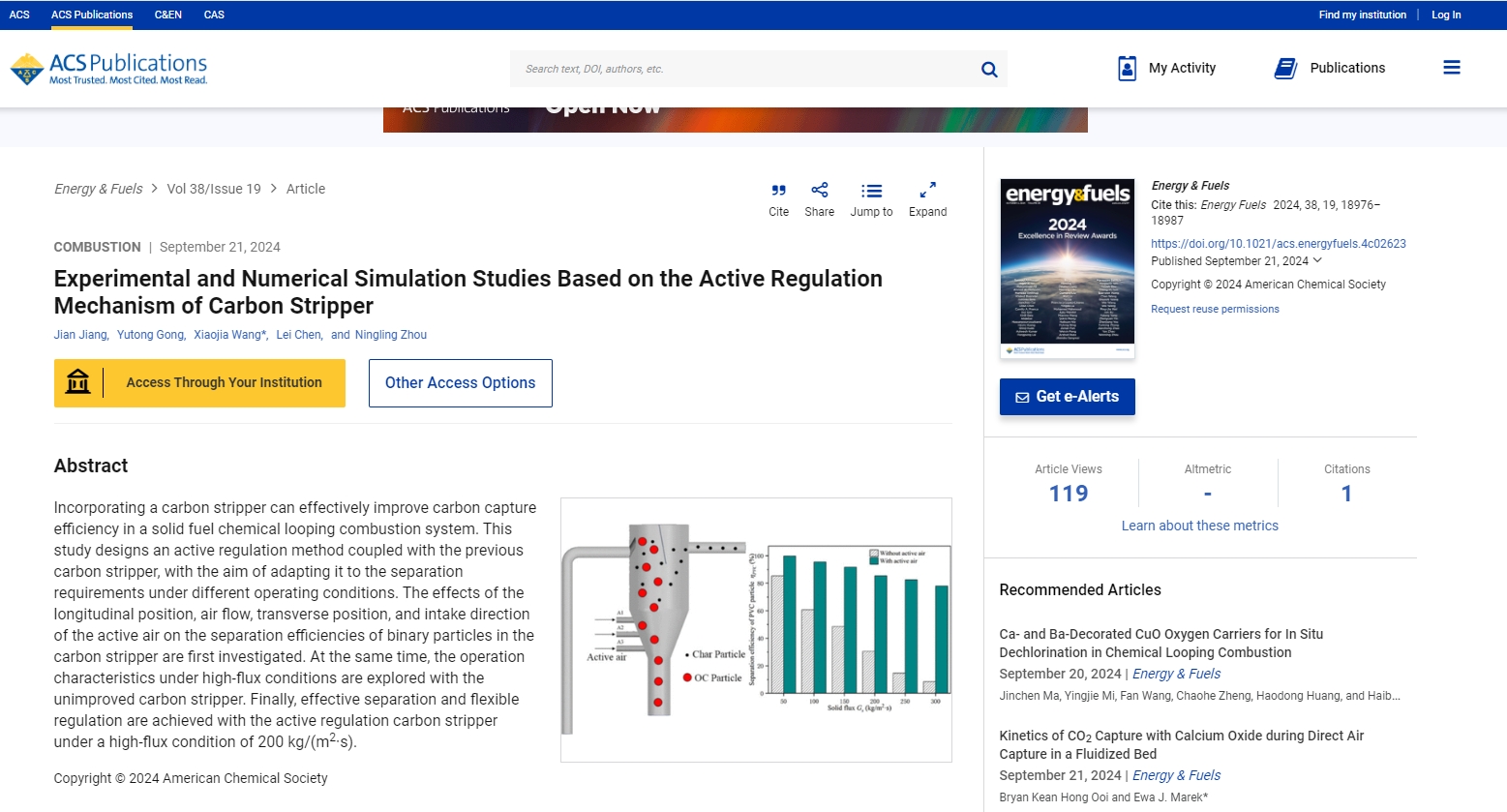Switch to the C&EN tab
Viewport: 1507px width, 812px height.
click(167, 15)
